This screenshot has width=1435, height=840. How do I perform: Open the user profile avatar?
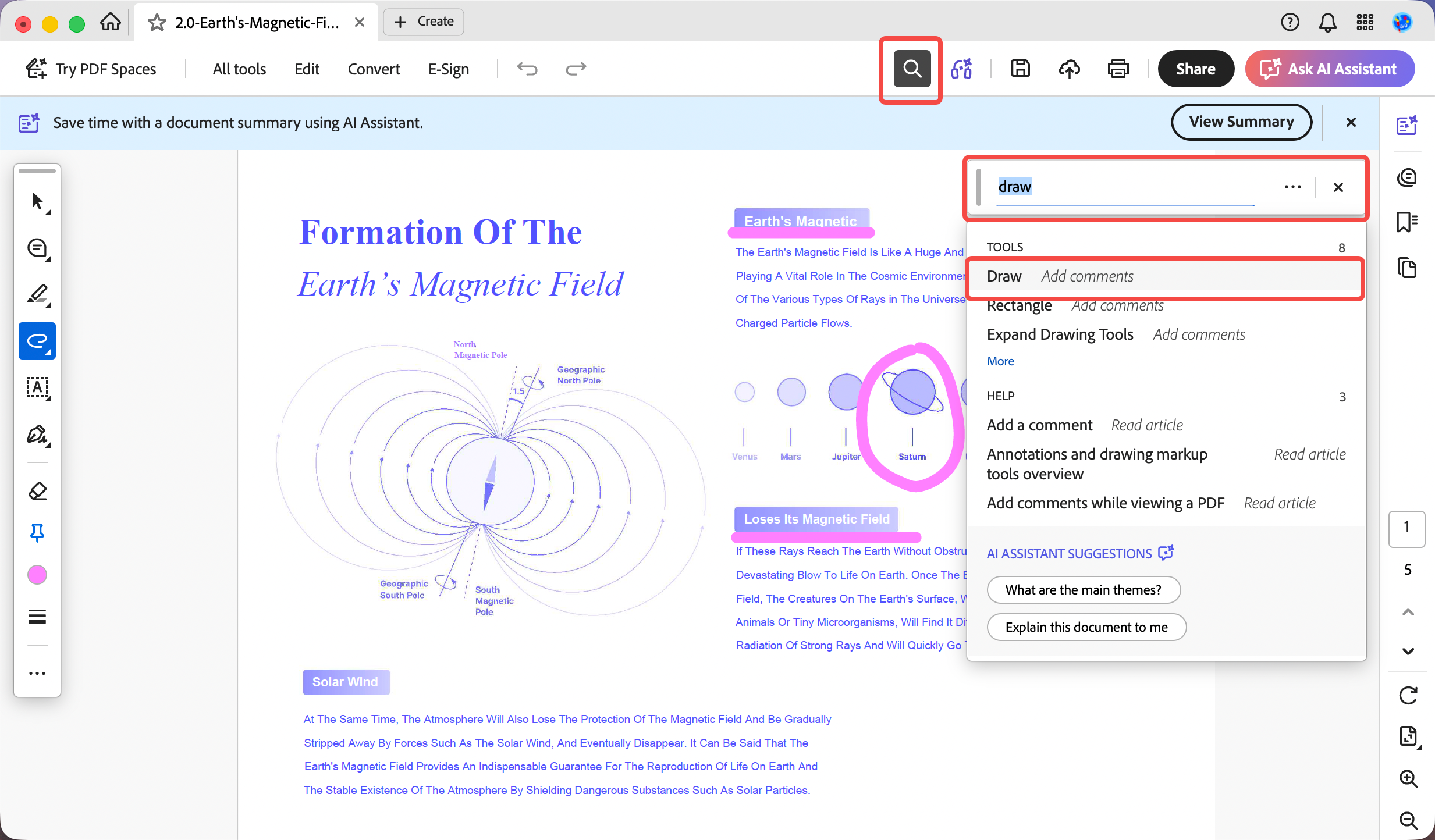(1402, 22)
